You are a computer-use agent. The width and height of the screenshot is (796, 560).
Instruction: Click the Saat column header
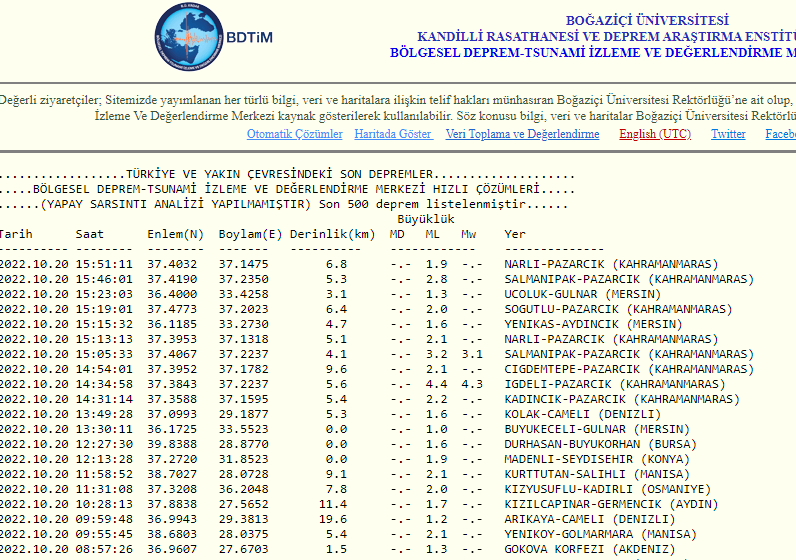[90, 234]
